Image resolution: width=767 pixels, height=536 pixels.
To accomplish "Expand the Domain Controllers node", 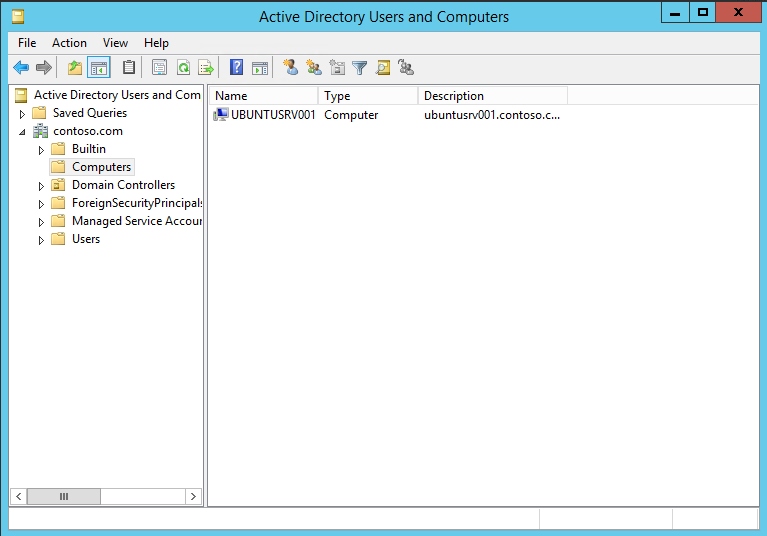I will (x=41, y=186).
